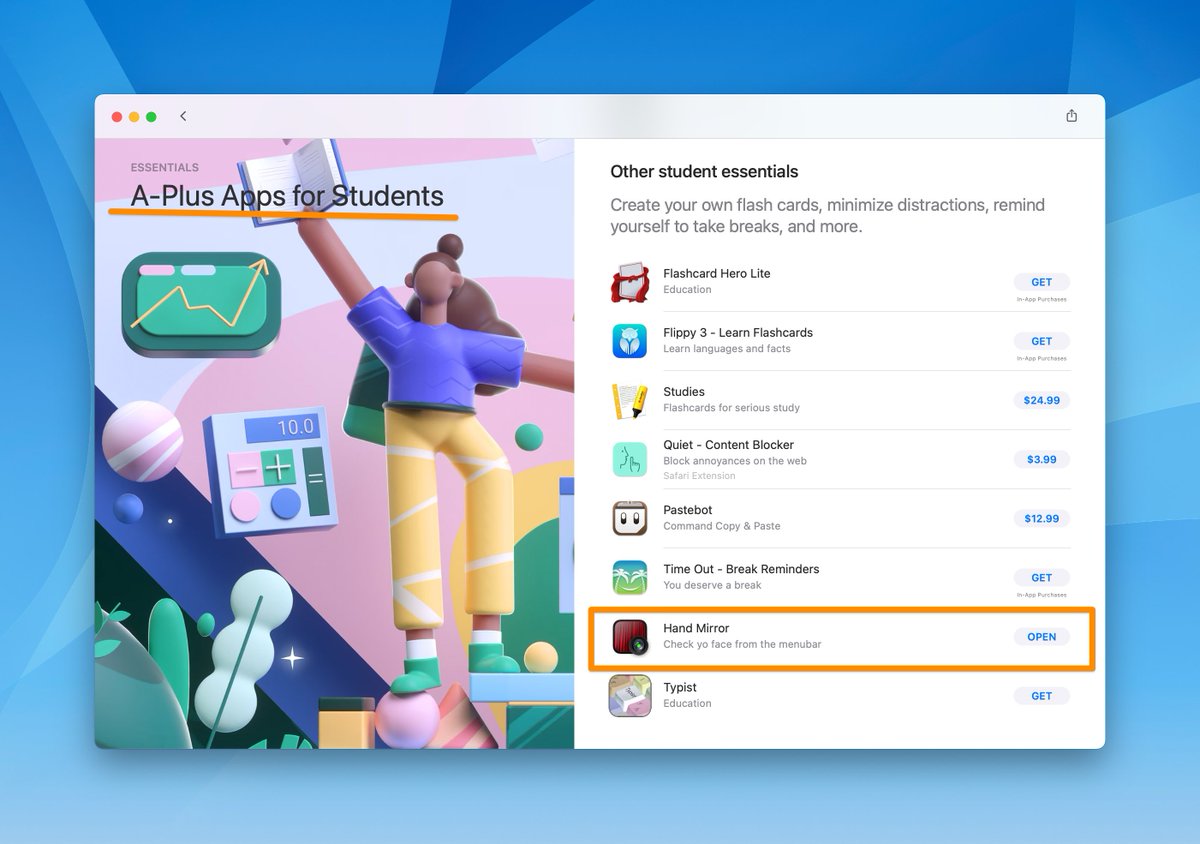Get Flashcard Hero Lite
1200x844 pixels.
tap(1041, 282)
